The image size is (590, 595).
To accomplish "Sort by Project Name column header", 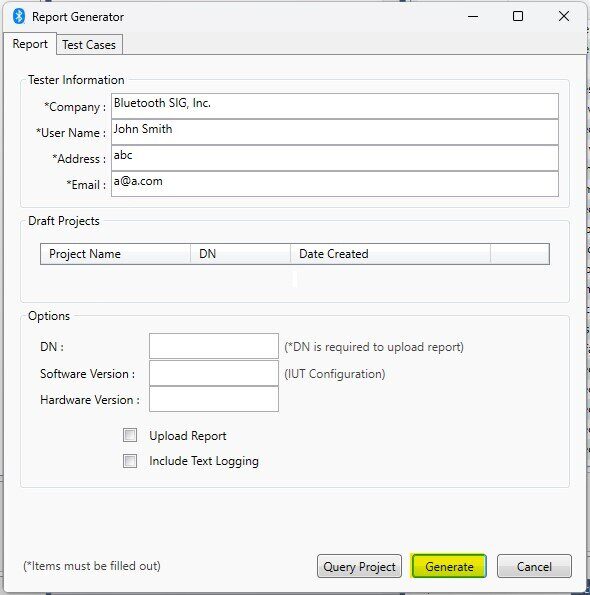I will pos(115,254).
